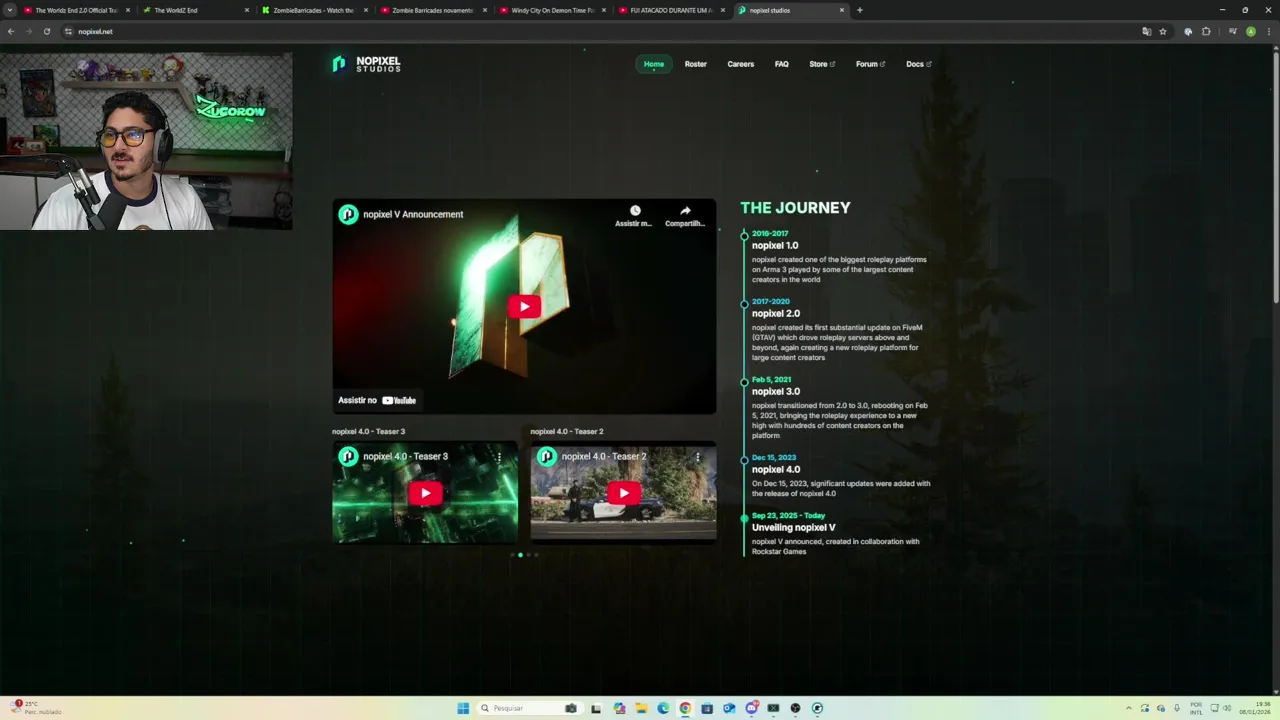Click channel avatar on Teaser 2 video
This screenshot has width=1280, height=720.
coord(546,457)
